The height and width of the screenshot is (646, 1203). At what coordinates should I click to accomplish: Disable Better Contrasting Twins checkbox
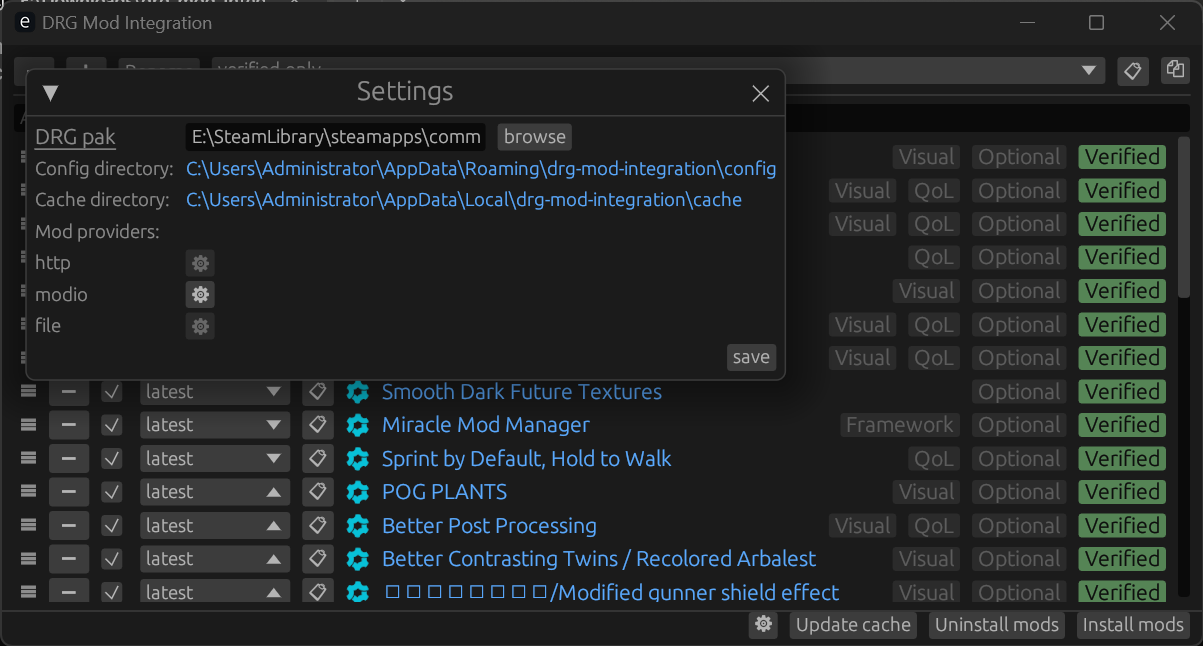[x=112, y=559]
